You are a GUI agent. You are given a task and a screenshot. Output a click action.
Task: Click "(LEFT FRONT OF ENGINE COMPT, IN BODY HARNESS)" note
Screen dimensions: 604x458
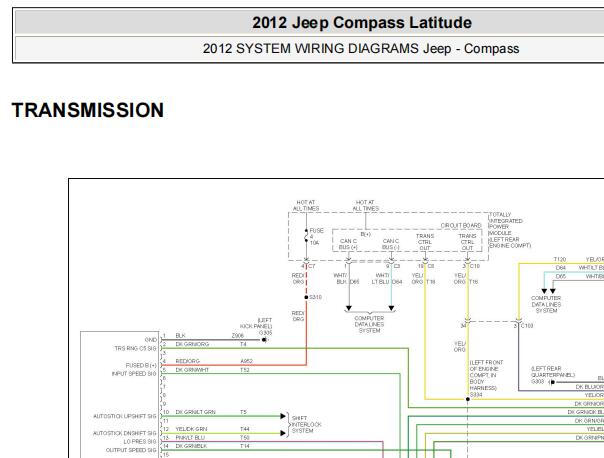(486, 375)
